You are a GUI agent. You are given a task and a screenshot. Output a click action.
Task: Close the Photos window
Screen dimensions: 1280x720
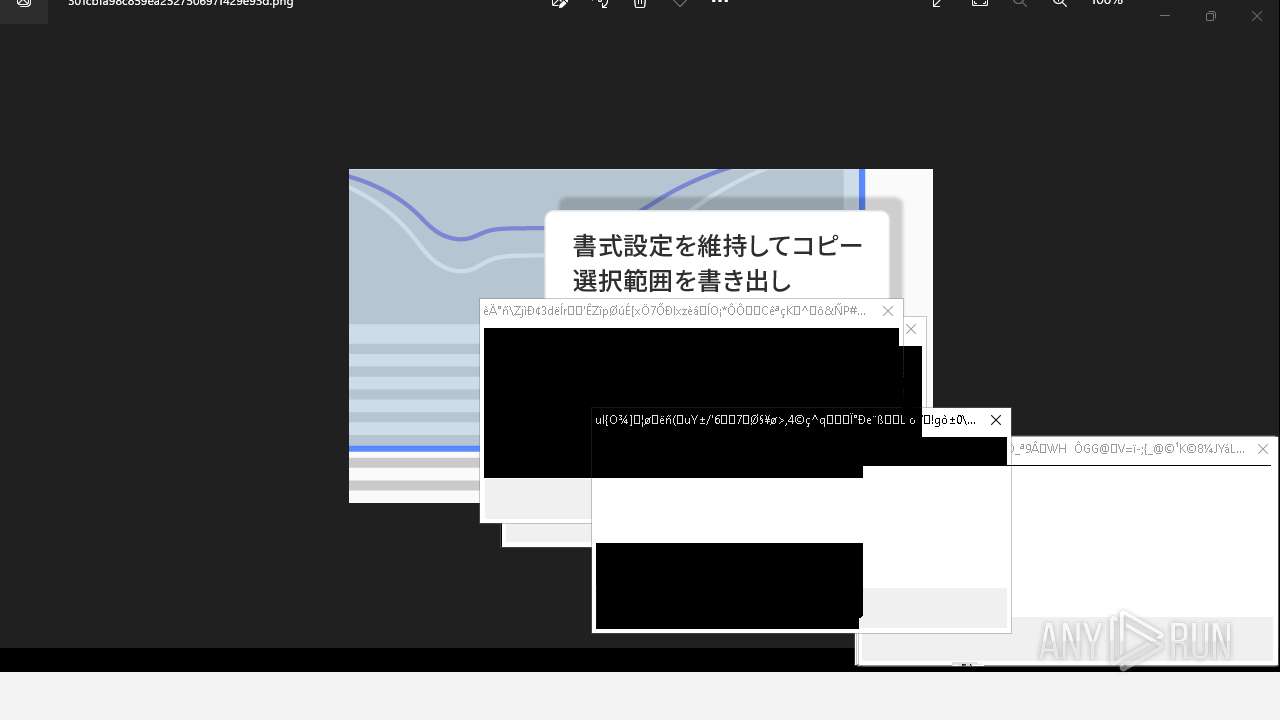1257,15
